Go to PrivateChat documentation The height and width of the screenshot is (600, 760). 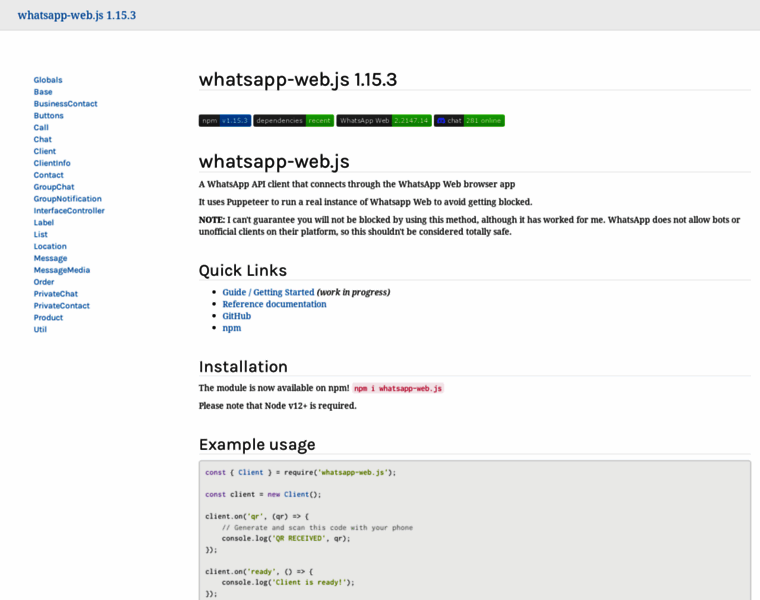pos(56,294)
